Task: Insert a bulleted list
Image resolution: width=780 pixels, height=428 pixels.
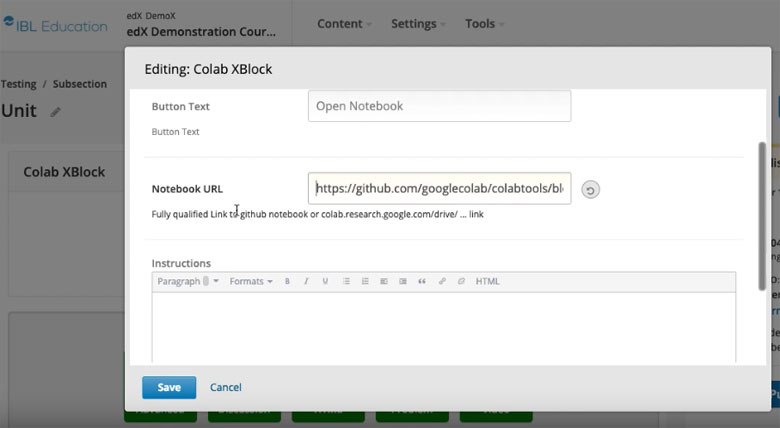Action: pyautogui.click(x=346, y=282)
